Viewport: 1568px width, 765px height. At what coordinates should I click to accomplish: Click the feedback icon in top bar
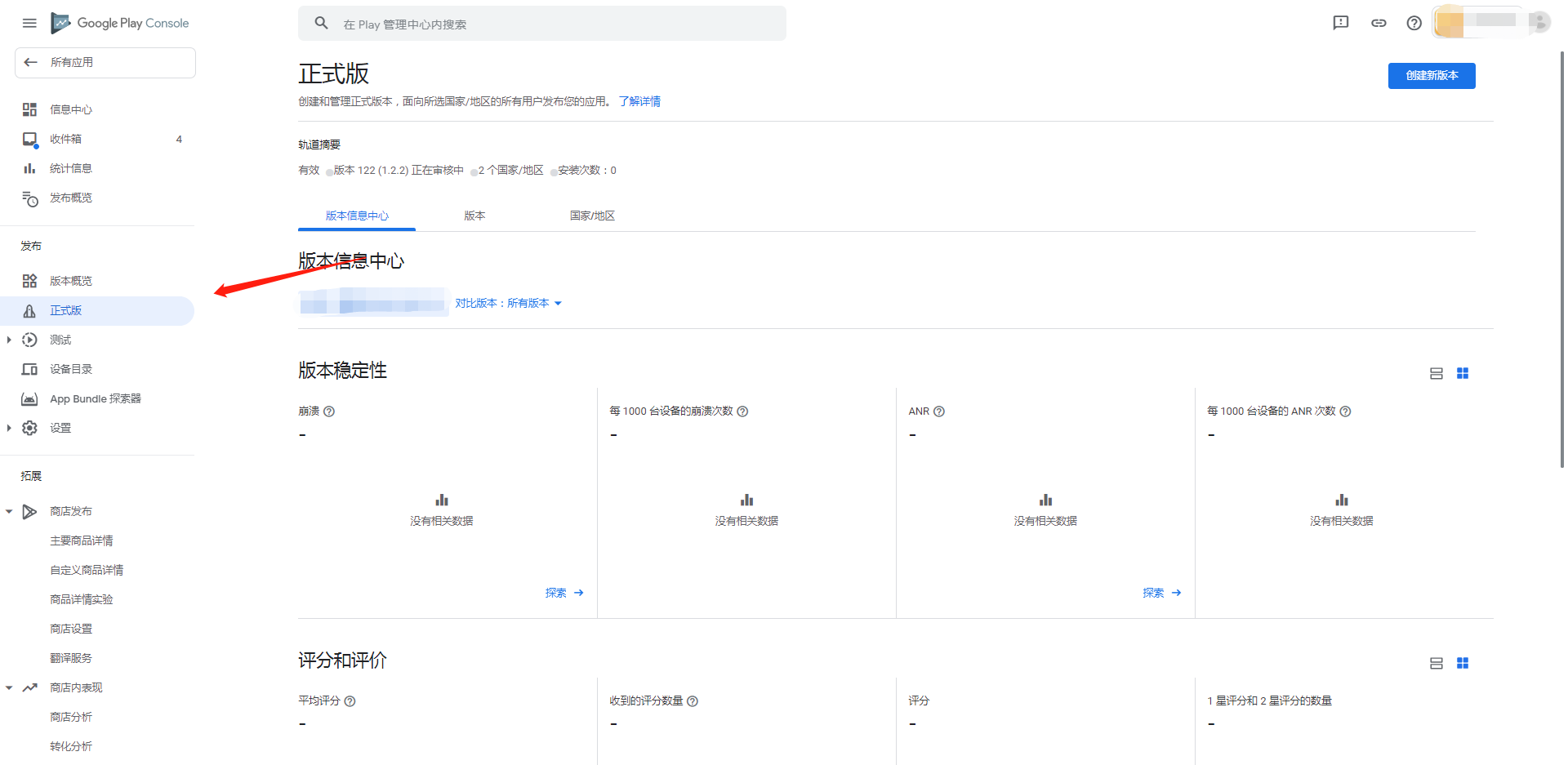click(x=1340, y=23)
